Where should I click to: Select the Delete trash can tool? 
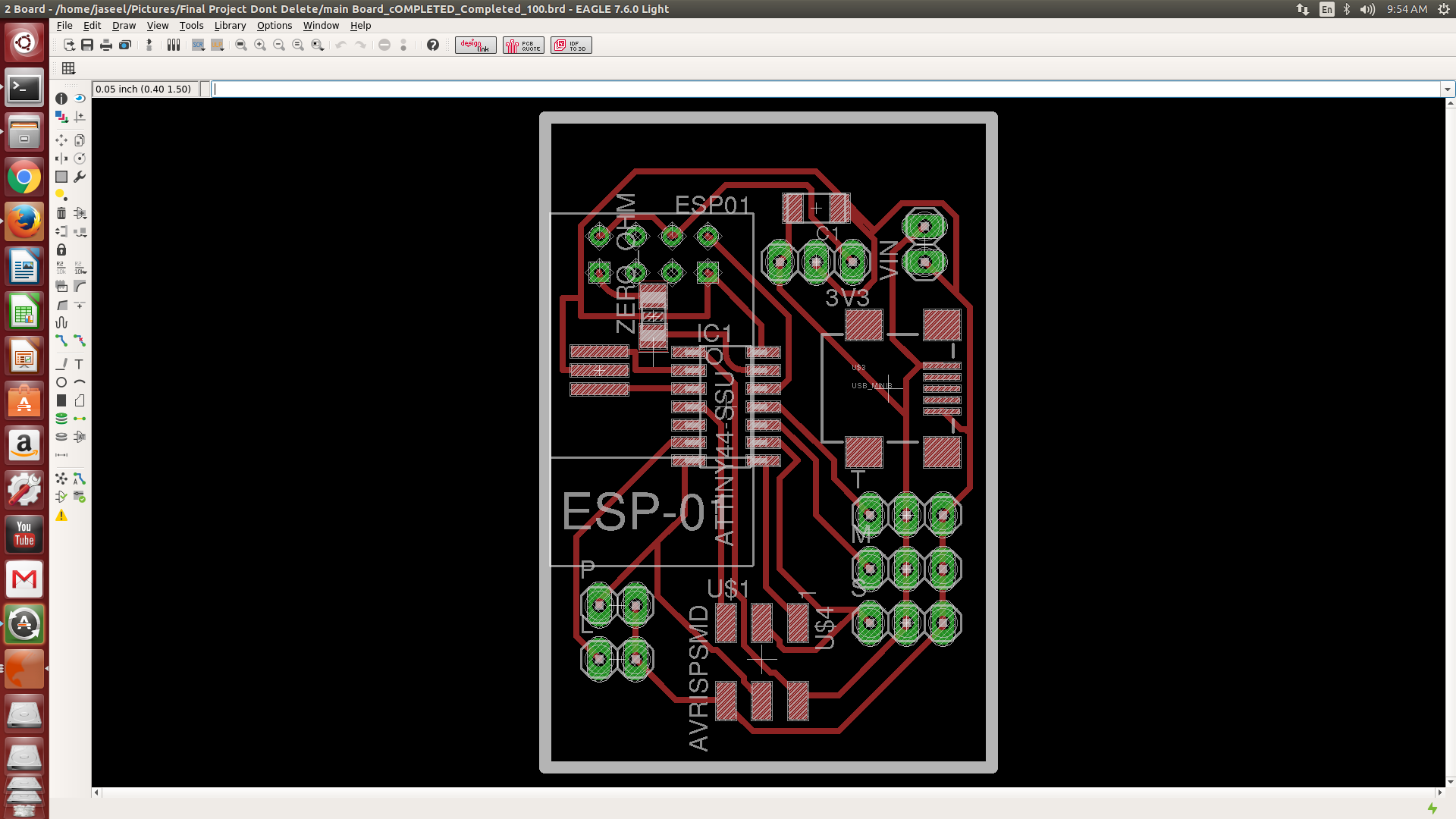61,213
